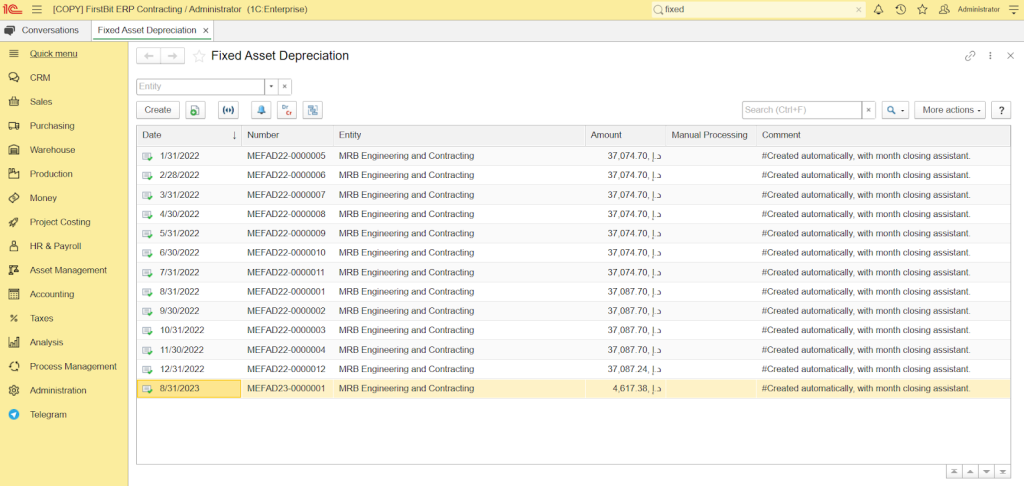This screenshot has width=1024, height=486.
Task: Go to next list page arrow
Action: [x=986, y=472]
